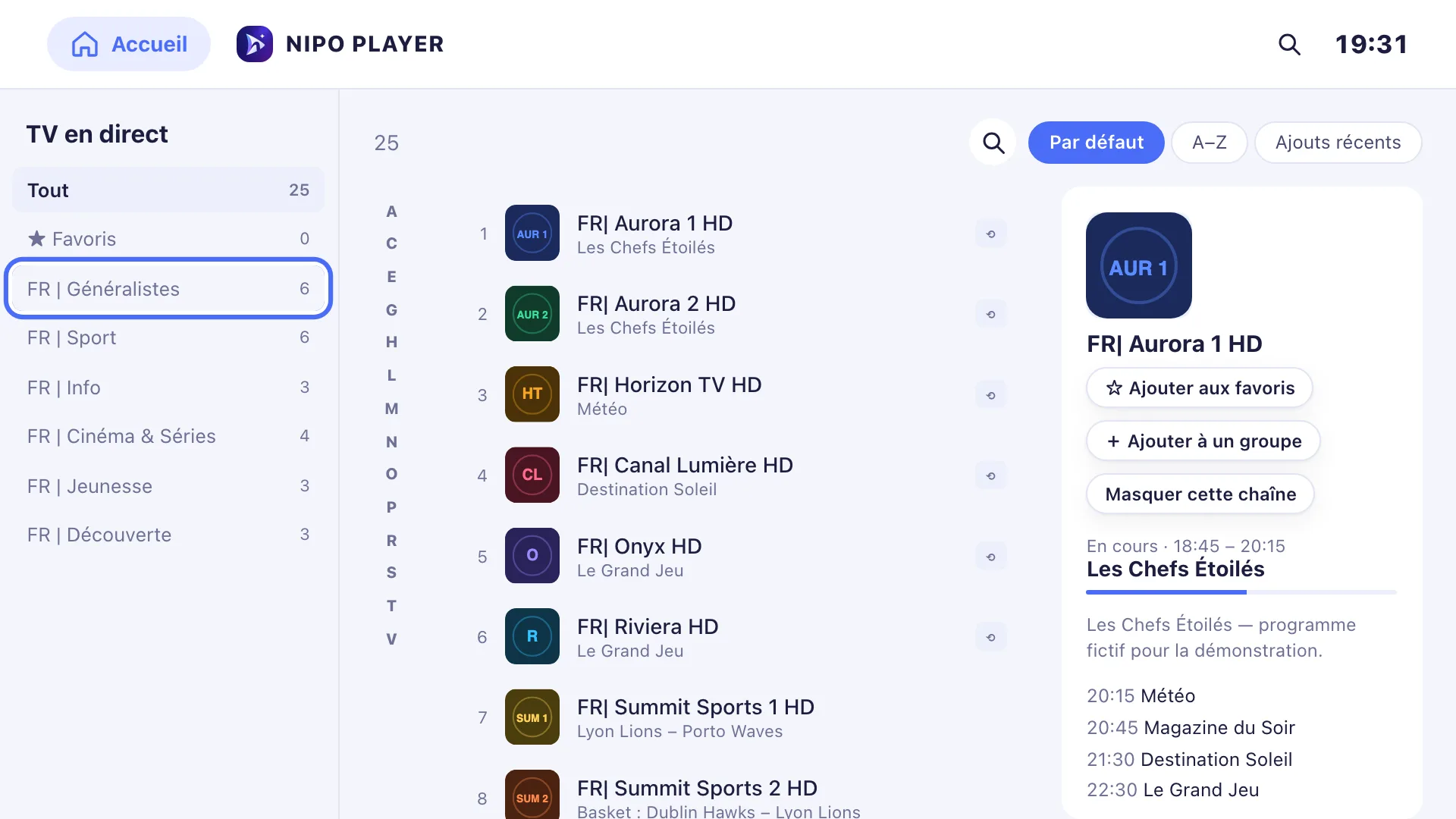The image size is (1456, 819).
Task: Click the replay icon for Riviera HD
Action: coord(990,637)
